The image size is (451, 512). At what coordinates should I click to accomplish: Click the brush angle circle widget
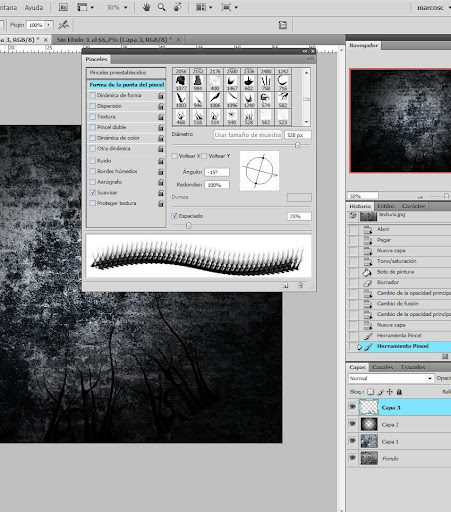[x=259, y=171]
